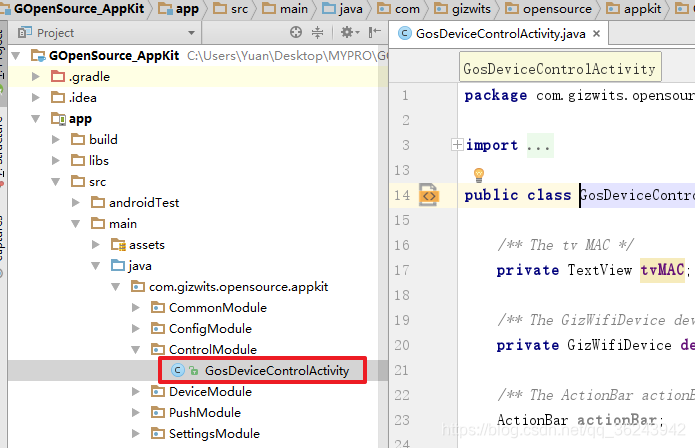This screenshot has width=695, height=448.
Task: Expand the DeviceModule package
Action: click(x=136, y=392)
